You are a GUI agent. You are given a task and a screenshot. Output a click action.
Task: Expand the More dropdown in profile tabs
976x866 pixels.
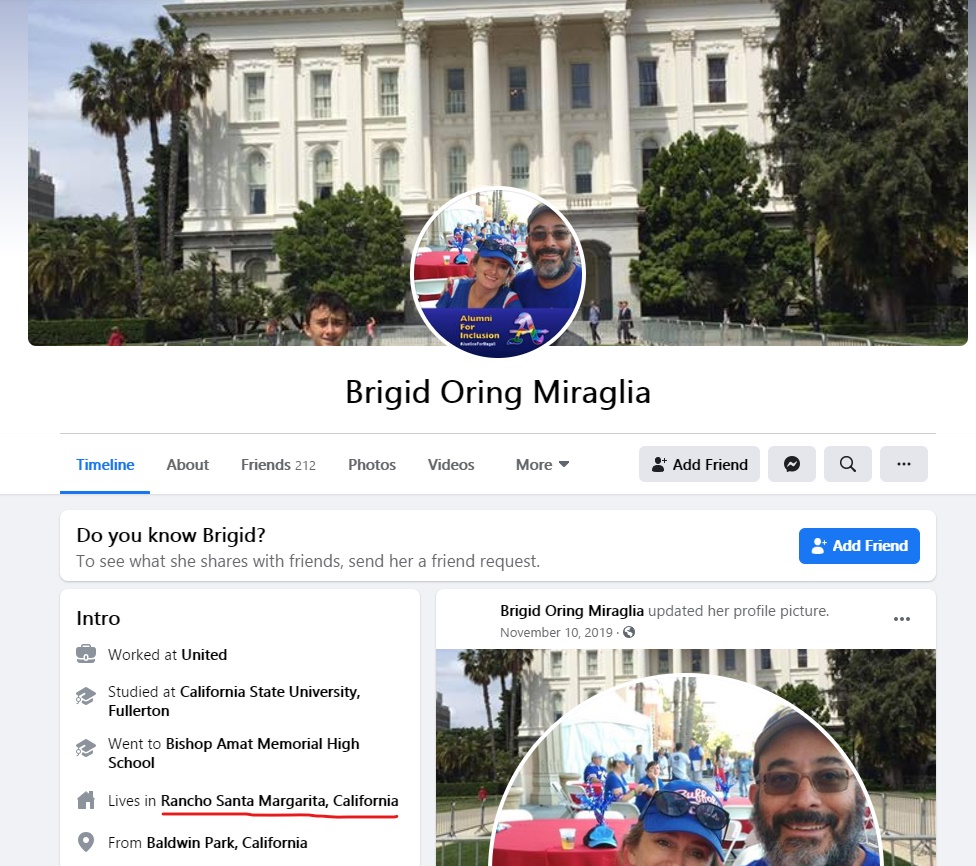(x=542, y=464)
